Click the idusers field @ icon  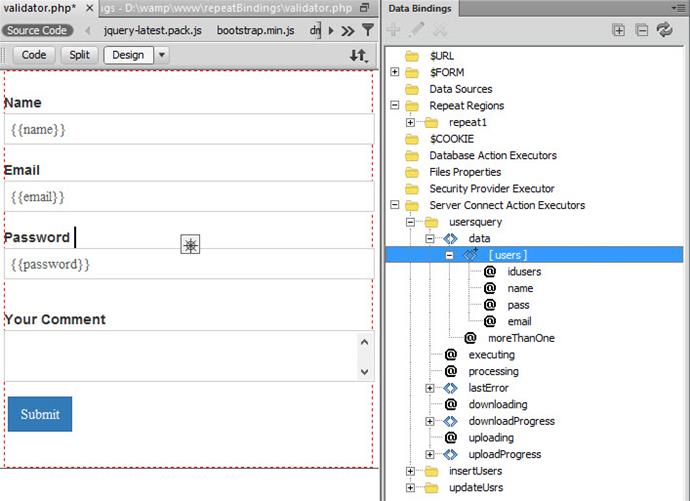(x=490, y=272)
